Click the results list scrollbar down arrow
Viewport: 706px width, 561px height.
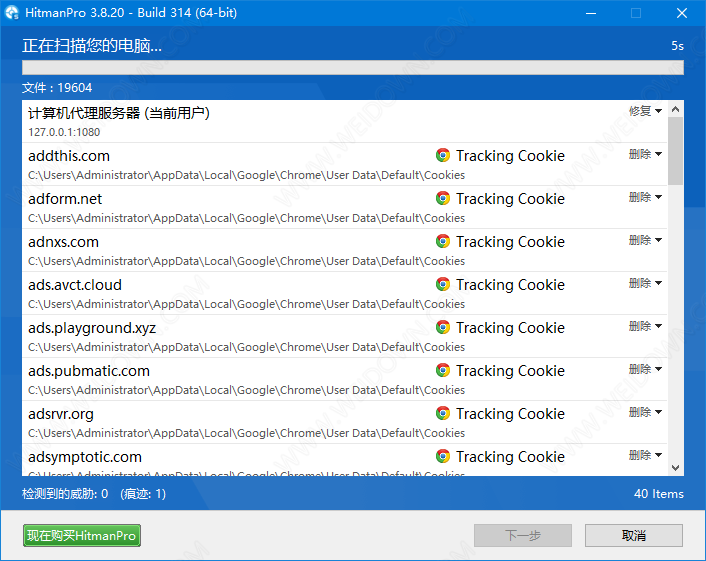point(675,468)
